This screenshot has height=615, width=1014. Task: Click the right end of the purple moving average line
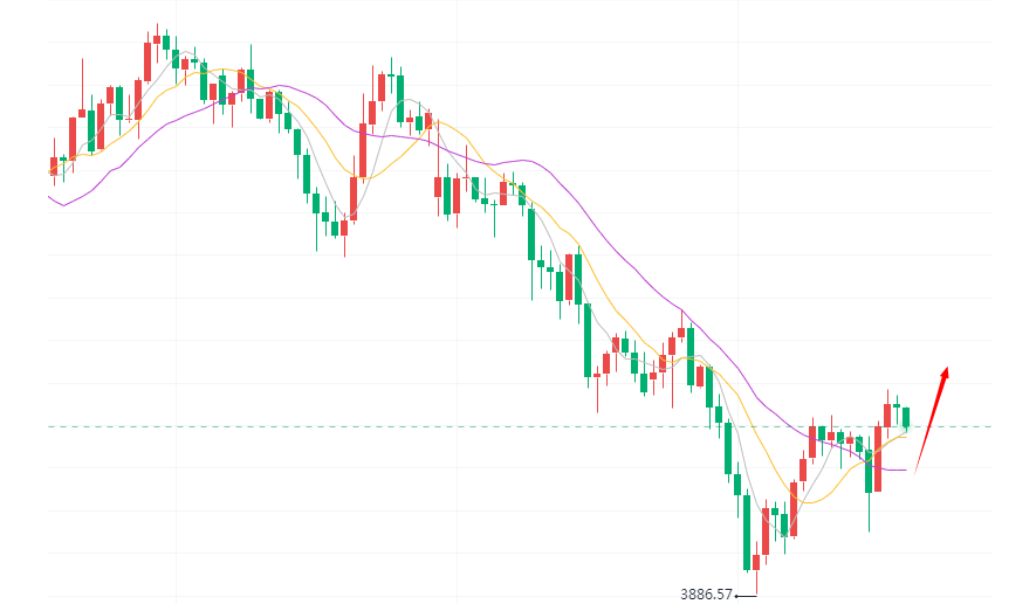click(x=906, y=470)
